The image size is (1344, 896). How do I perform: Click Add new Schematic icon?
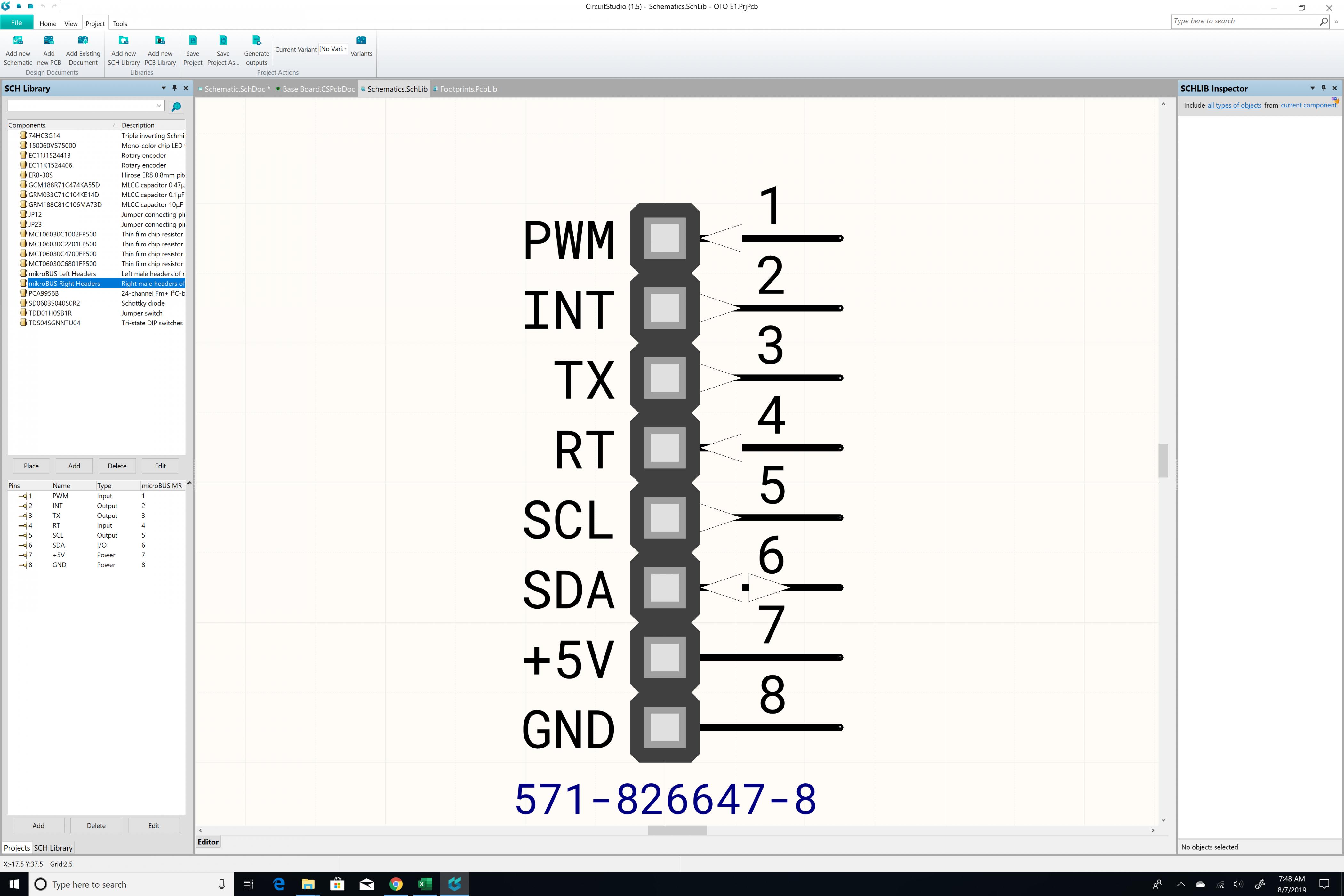click(18, 41)
